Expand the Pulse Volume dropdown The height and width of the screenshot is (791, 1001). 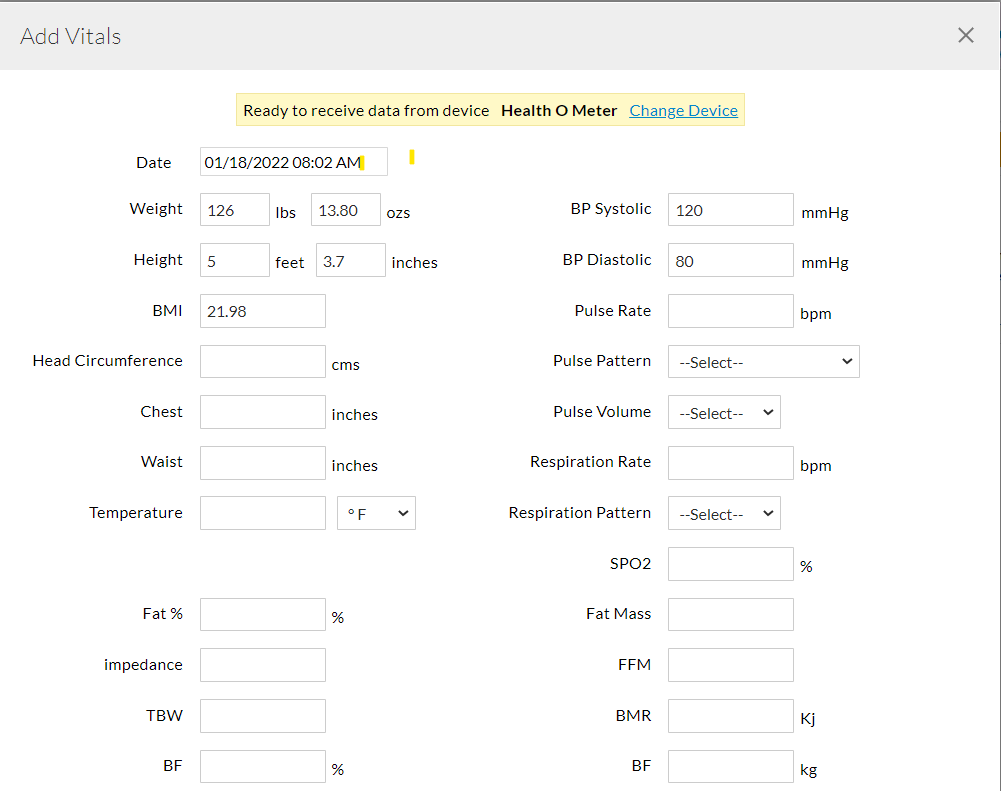723,413
